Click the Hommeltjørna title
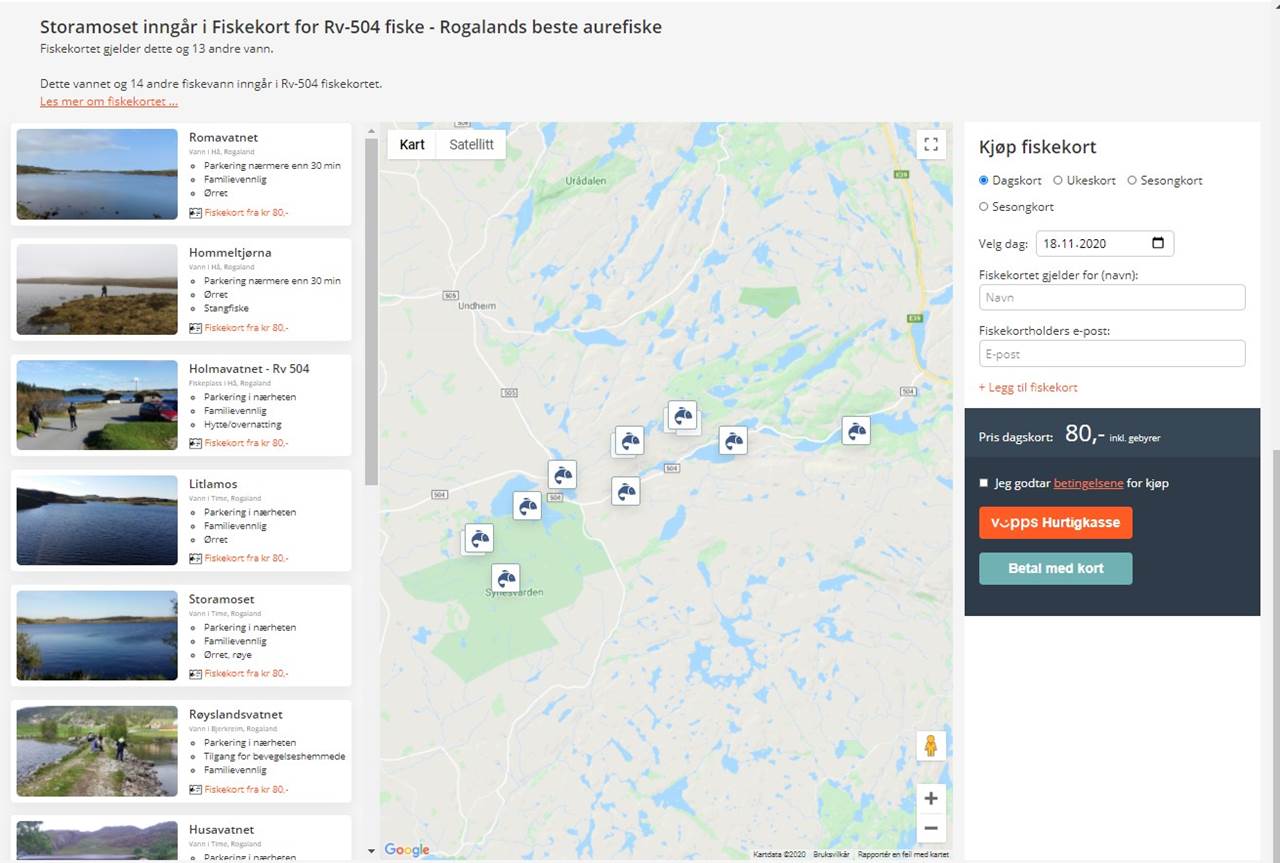 [230, 252]
